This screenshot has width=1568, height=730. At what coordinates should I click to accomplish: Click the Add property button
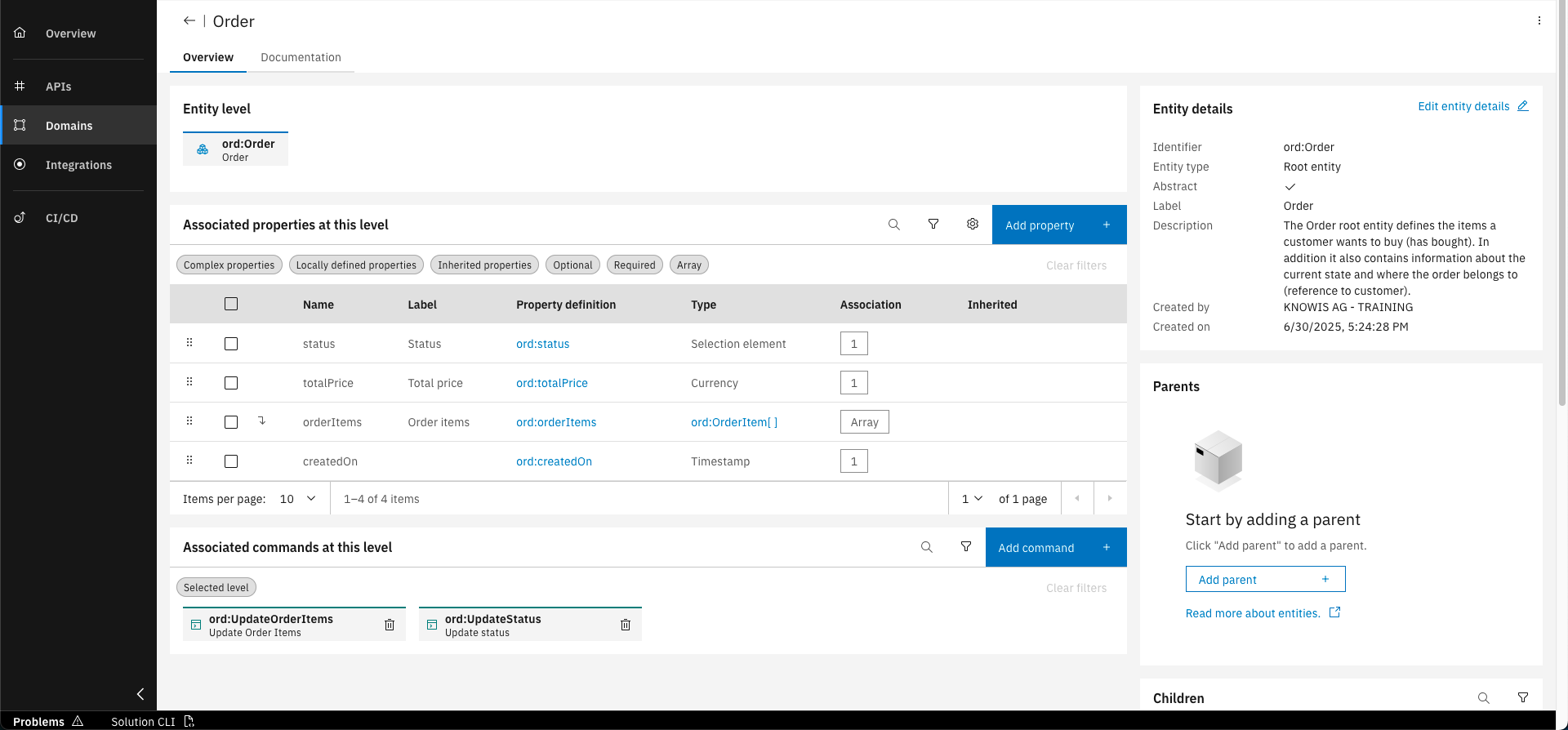tap(1058, 225)
